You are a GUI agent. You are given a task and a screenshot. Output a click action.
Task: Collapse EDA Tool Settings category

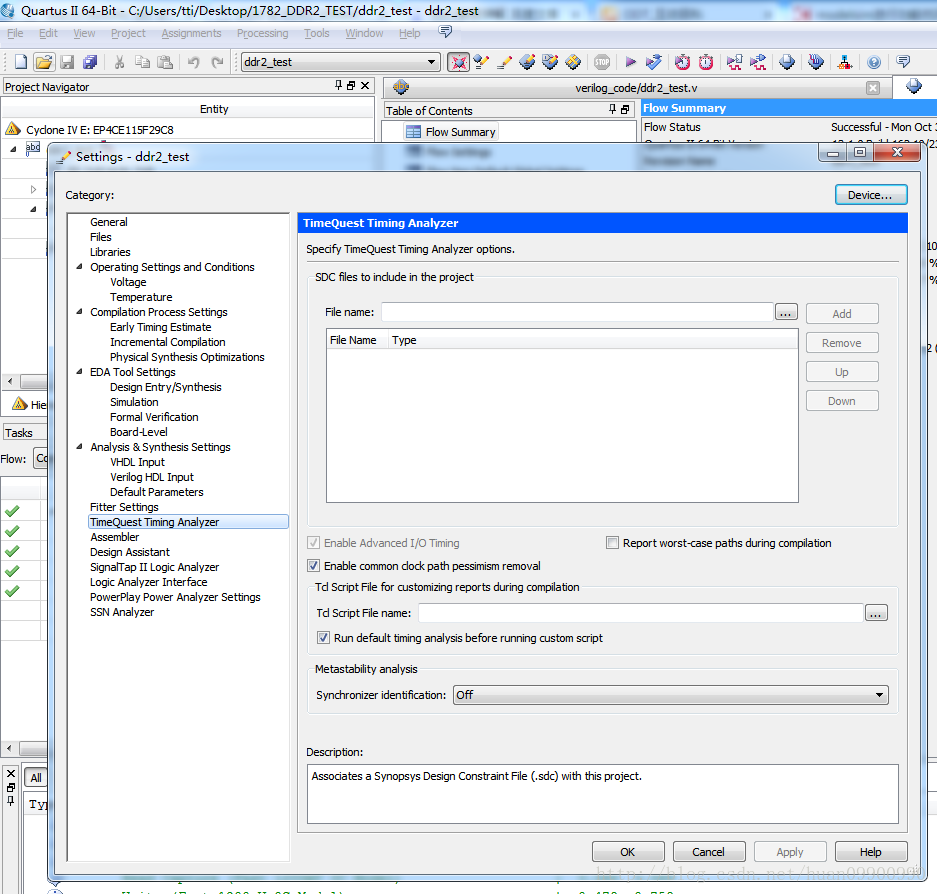(79, 371)
